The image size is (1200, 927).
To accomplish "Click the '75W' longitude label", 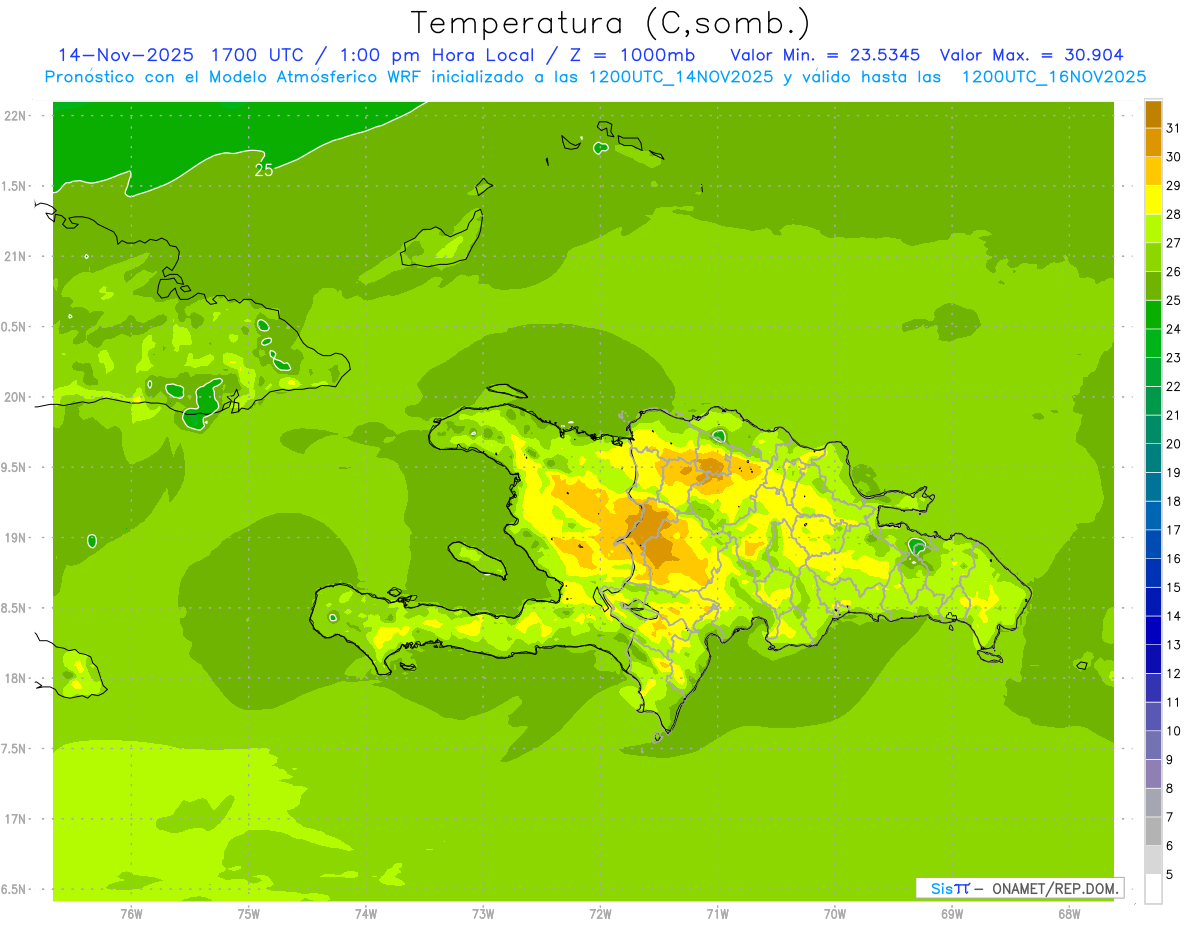I will pyautogui.click(x=248, y=914).
